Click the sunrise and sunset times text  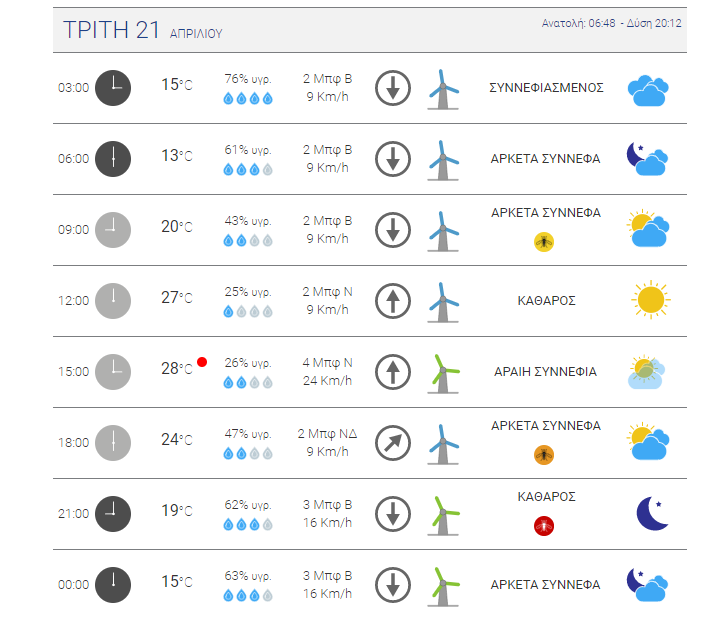(x=611, y=23)
